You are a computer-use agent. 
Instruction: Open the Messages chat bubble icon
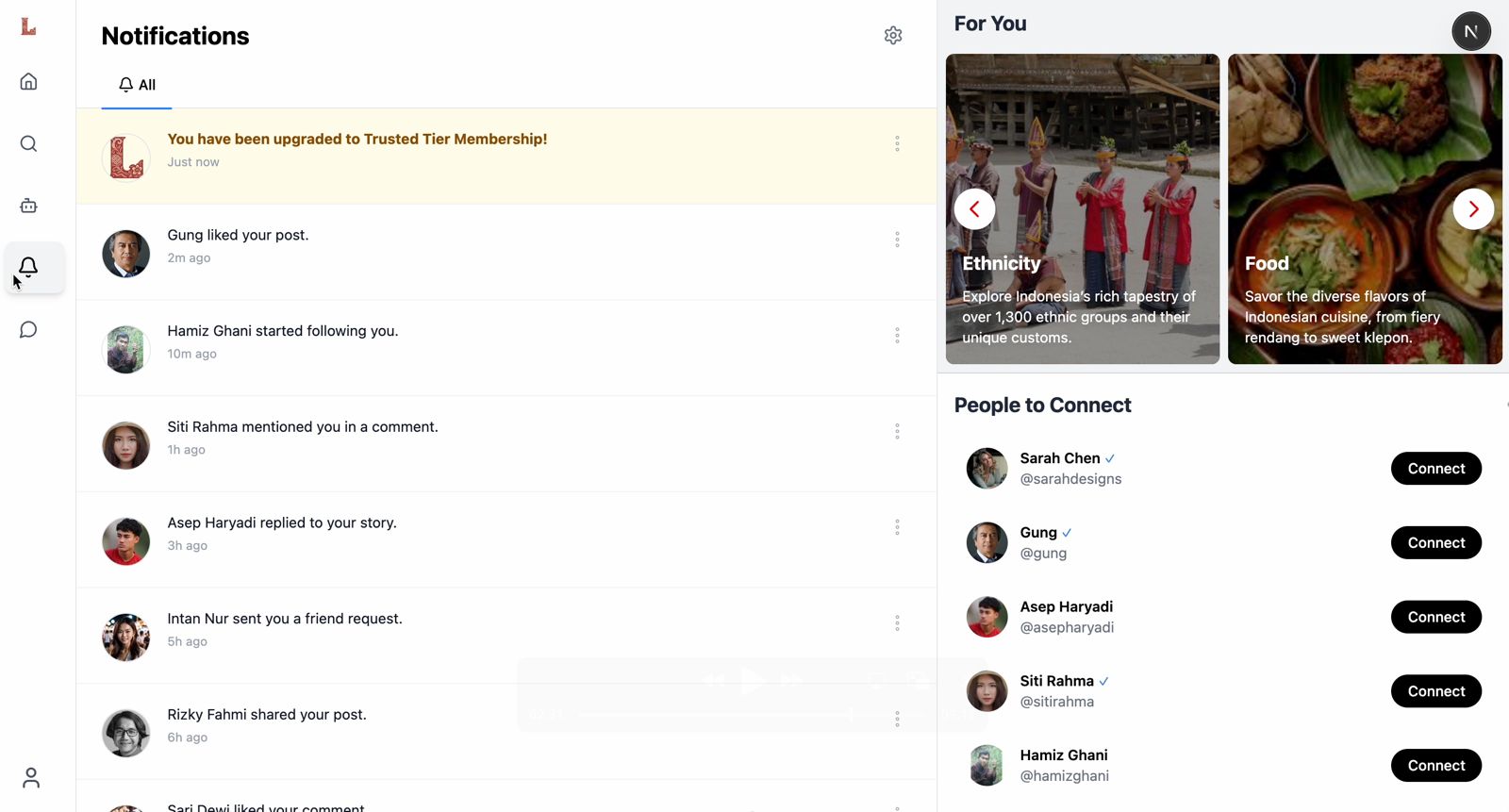pyautogui.click(x=28, y=329)
